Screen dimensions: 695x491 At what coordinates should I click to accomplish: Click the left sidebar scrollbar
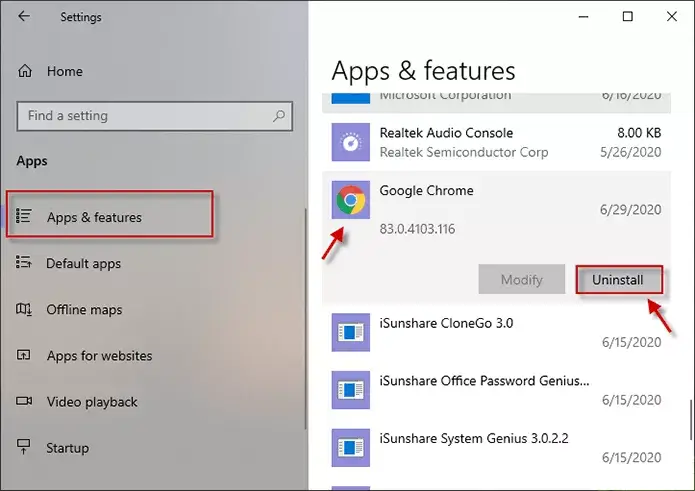pos(305,319)
